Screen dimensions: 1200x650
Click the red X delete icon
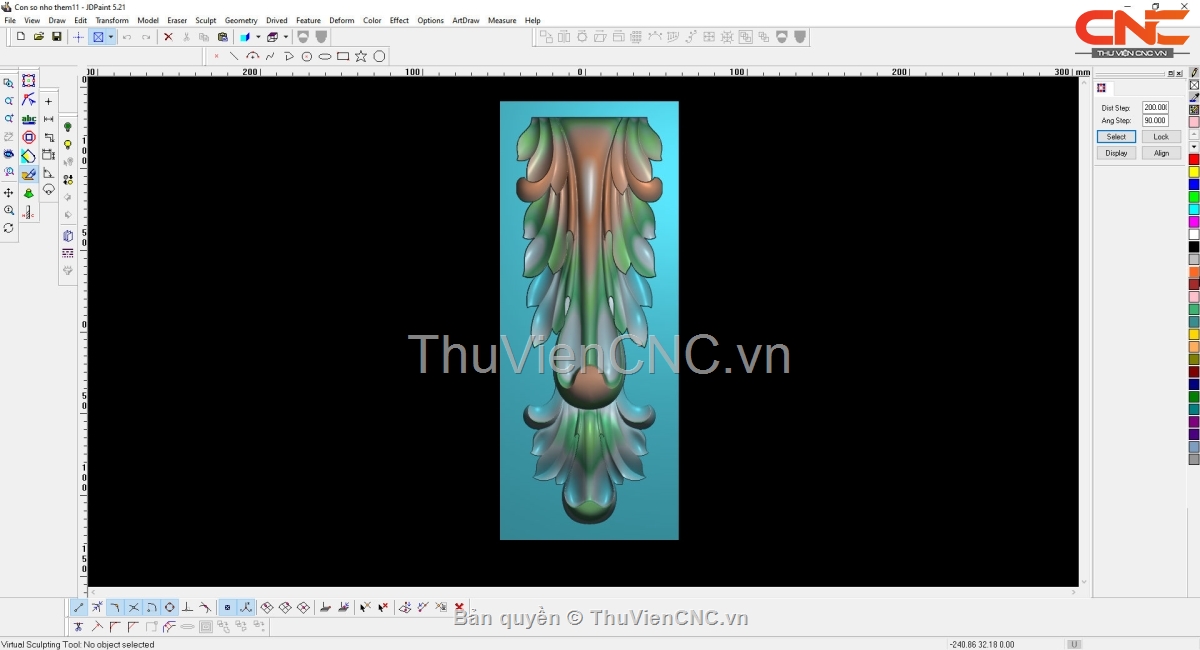168,37
